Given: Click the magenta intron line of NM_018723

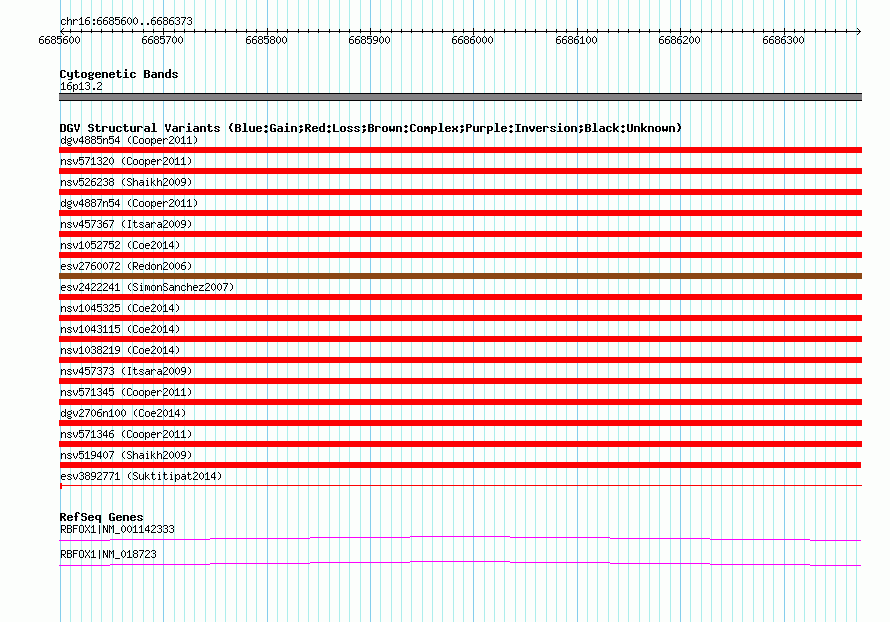Looking at the screenshot, I should (460, 563).
